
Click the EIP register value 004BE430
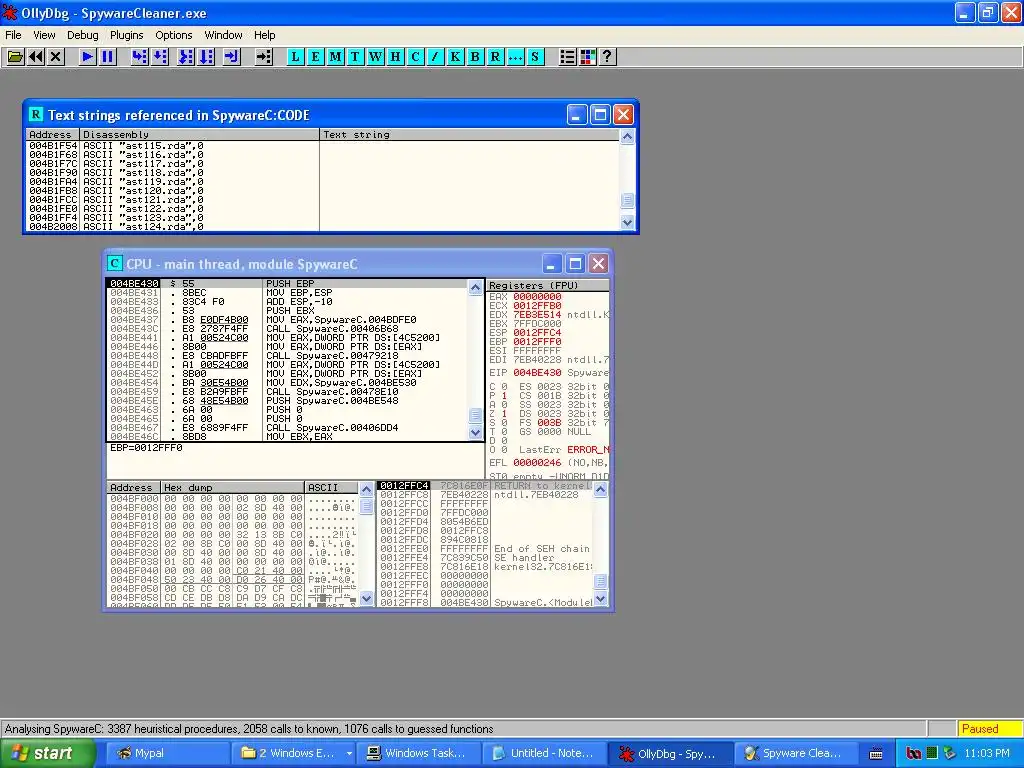coord(537,372)
